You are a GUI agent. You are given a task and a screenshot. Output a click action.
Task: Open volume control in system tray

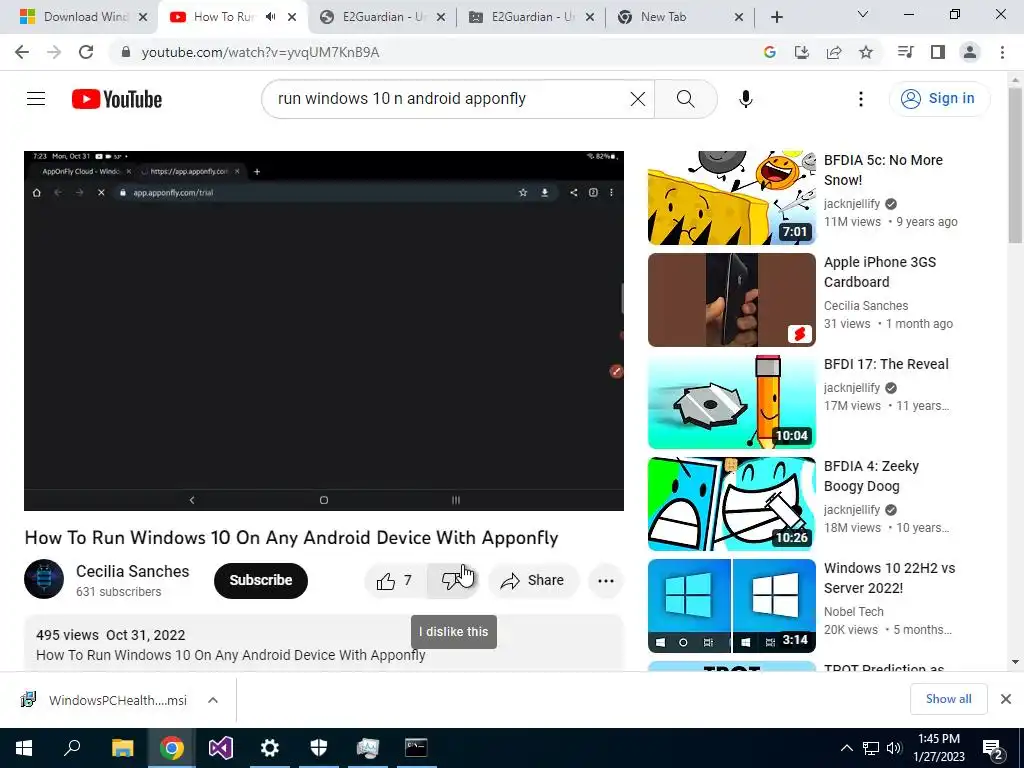click(895, 748)
